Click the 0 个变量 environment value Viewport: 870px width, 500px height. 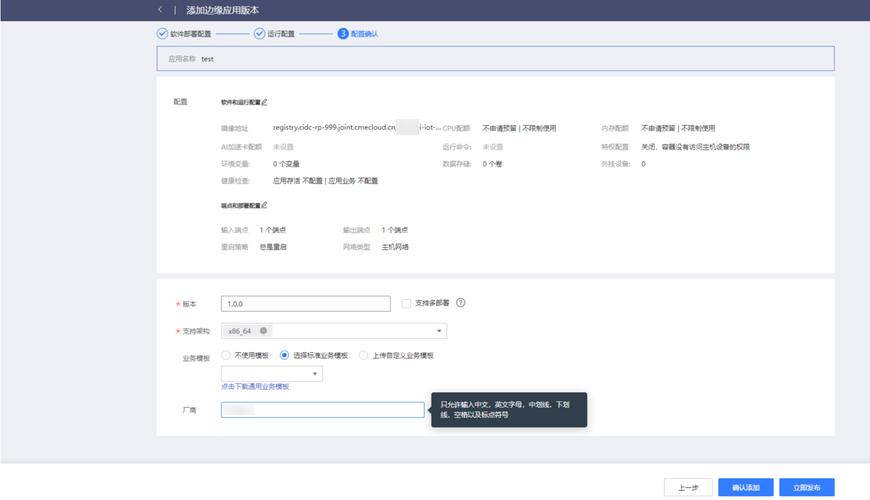[x=286, y=164]
